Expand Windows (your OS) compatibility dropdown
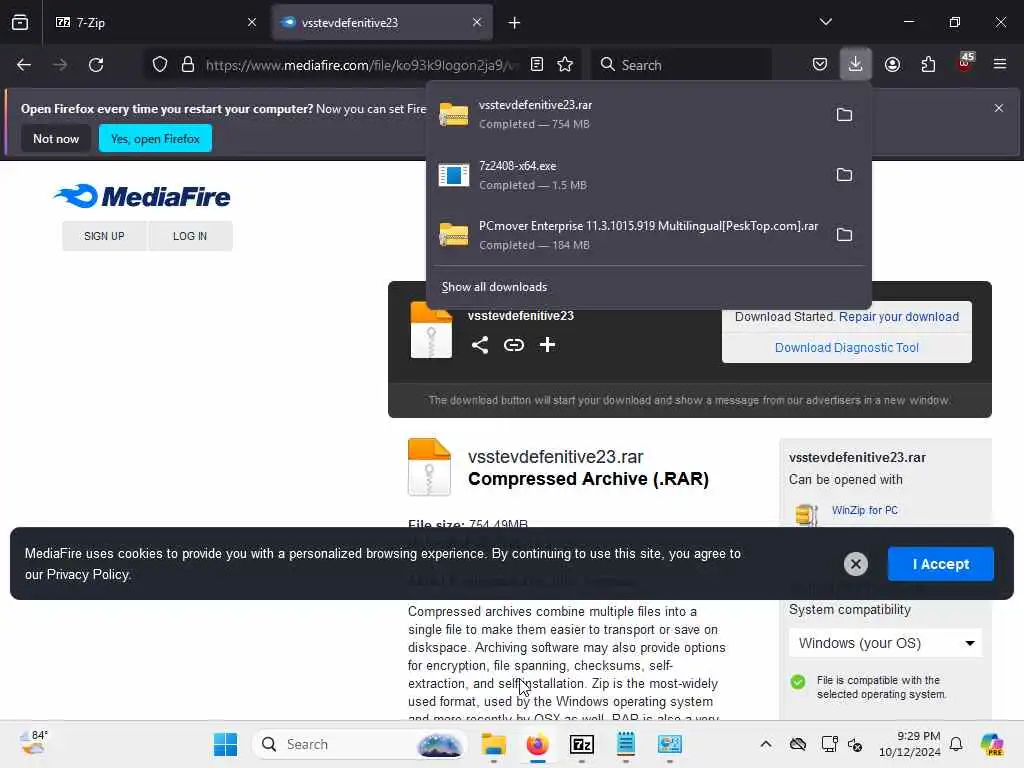Viewport: 1024px width, 768px height. pyautogui.click(x=886, y=643)
